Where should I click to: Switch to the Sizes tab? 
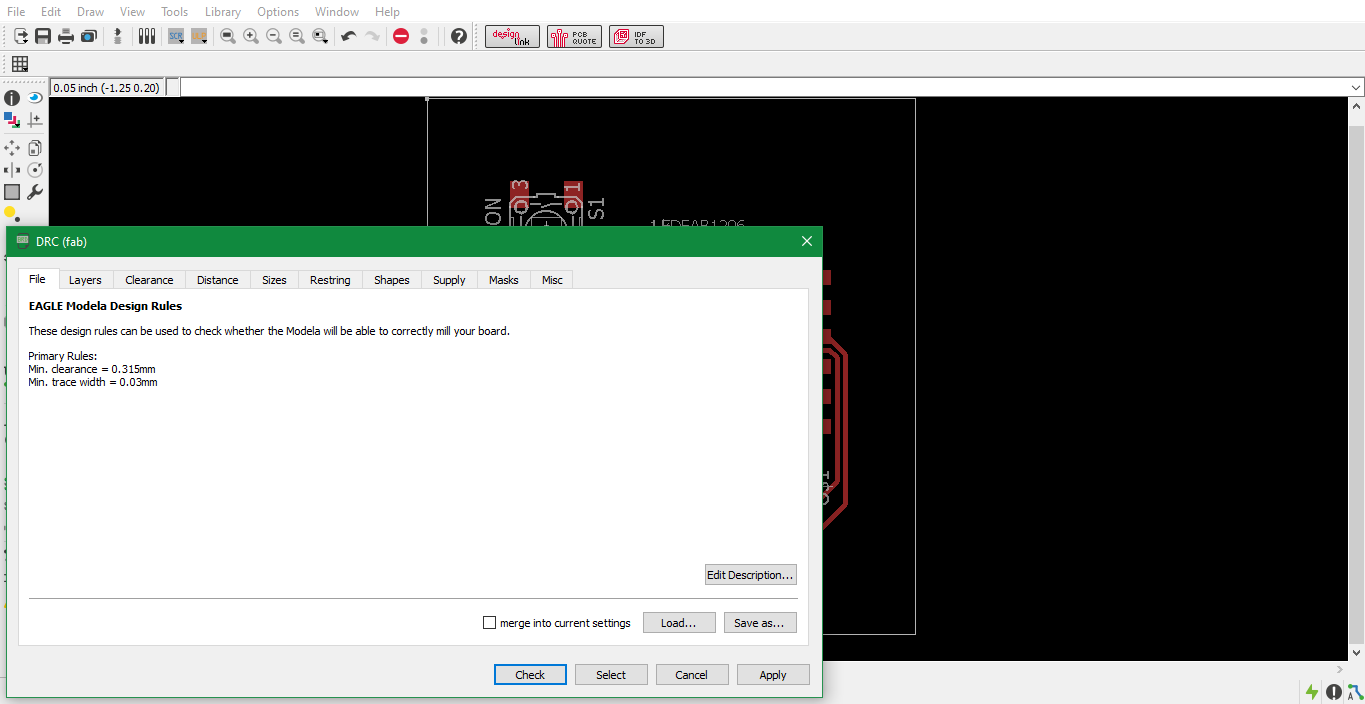pyautogui.click(x=274, y=280)
